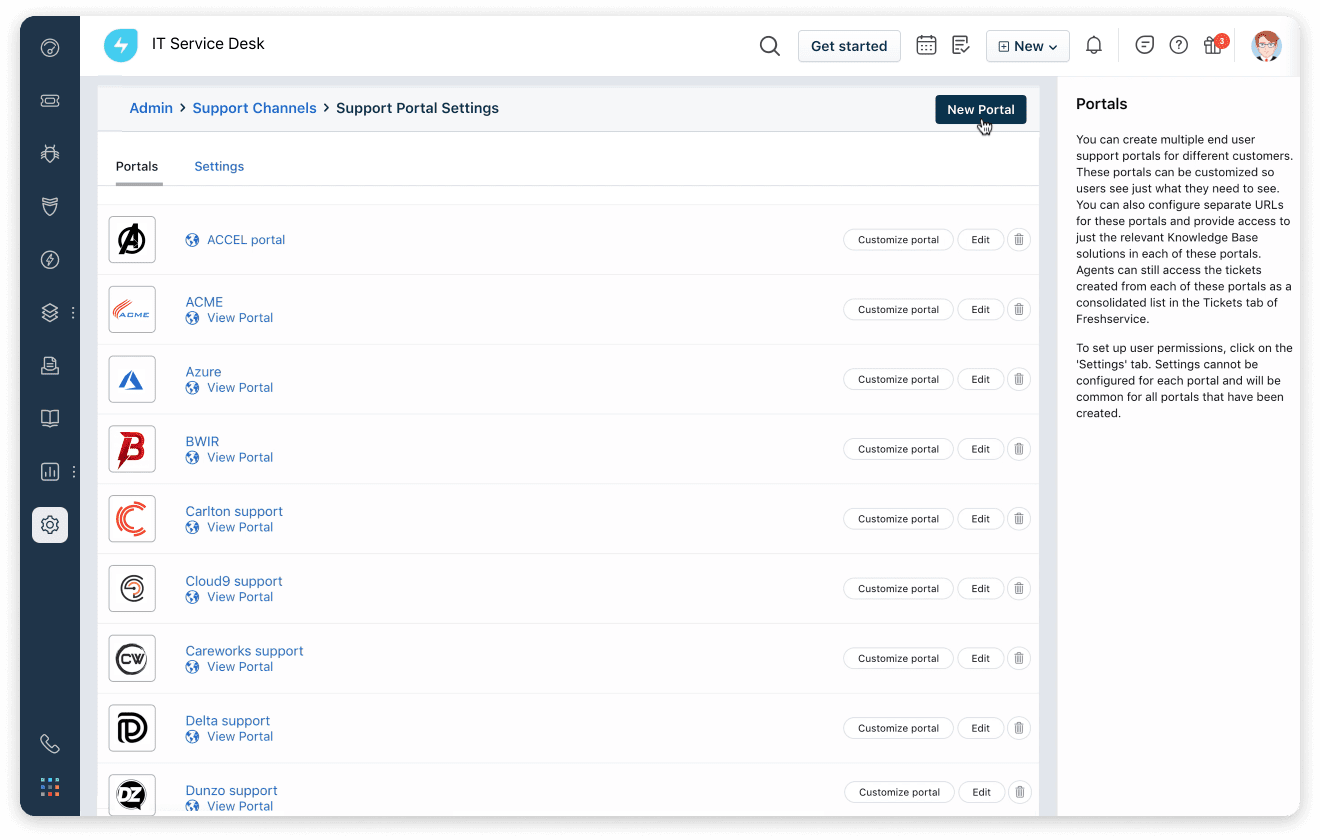The width and height of the screenshot is (1320, 840).
Task: Open the New dropdown in header
Action: [1028, 46]
